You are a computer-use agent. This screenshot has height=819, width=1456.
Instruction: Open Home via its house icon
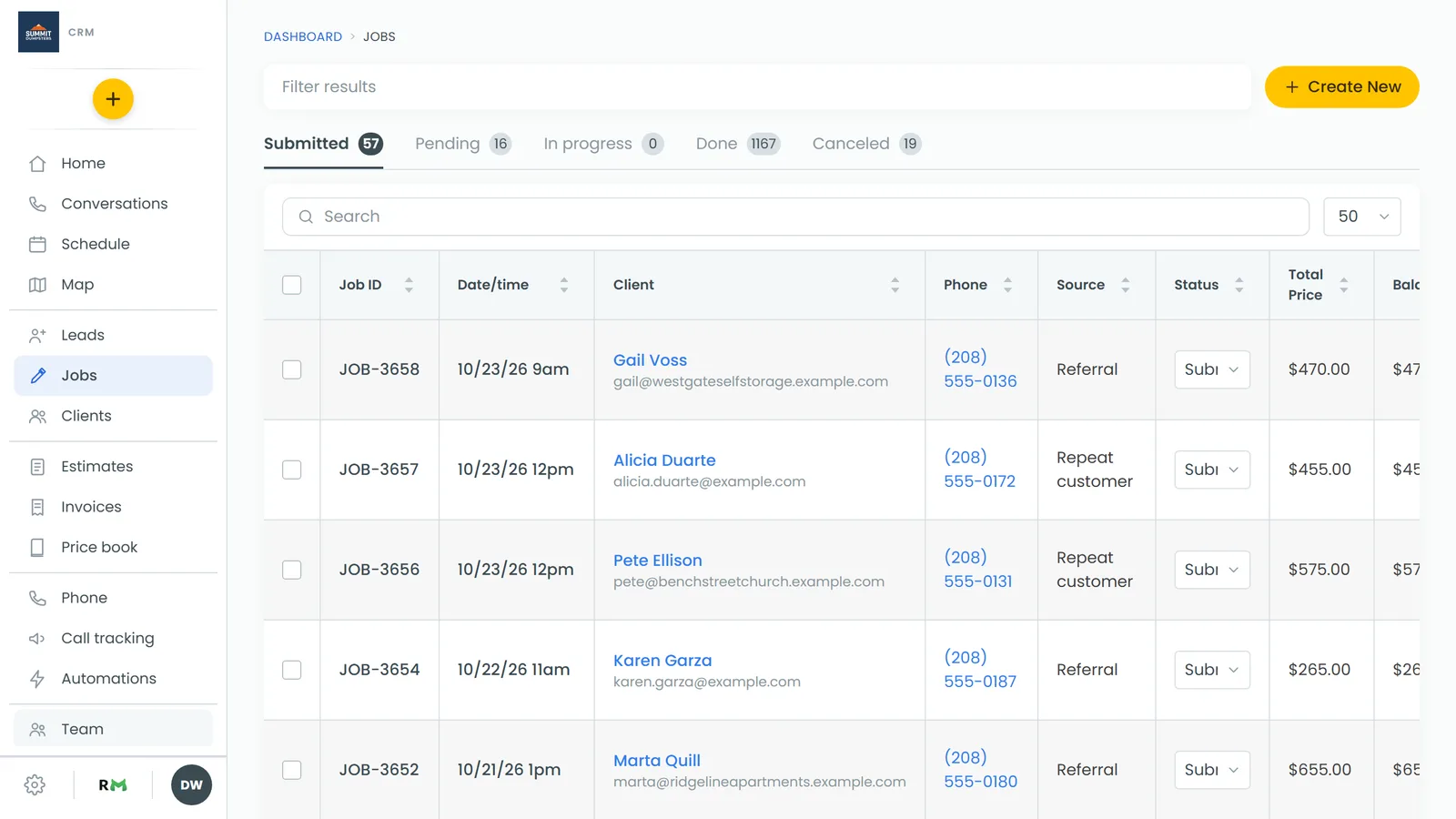point(37,164)
